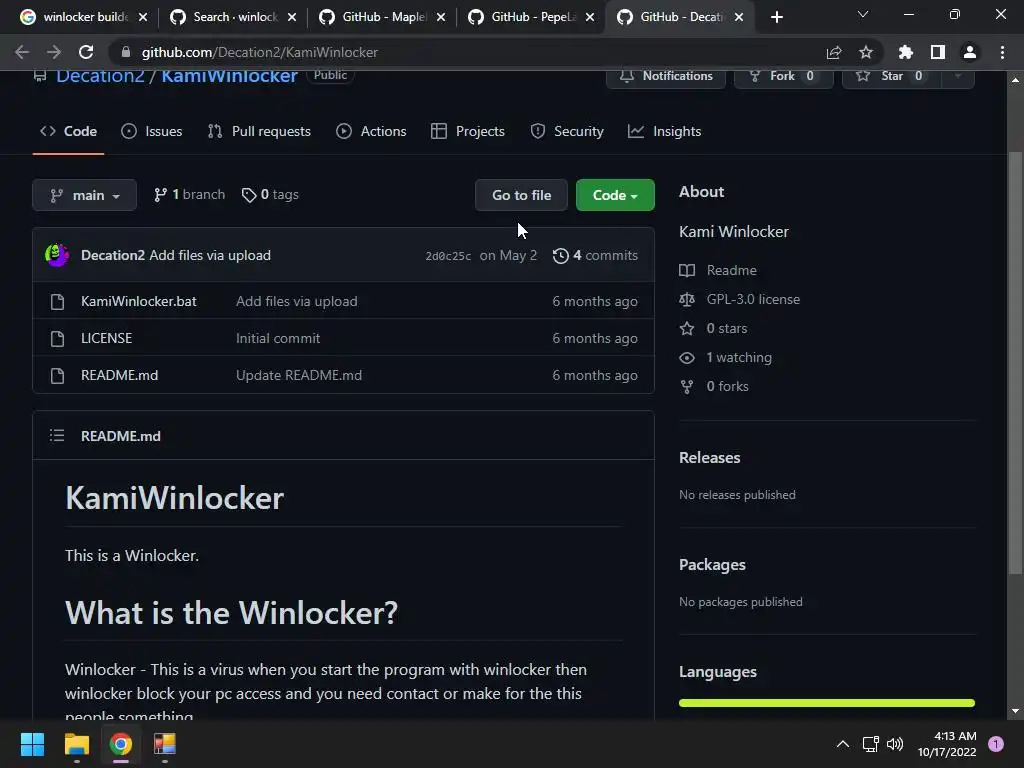Open a new browser tab

pyautogui.click(x=776, y=17)
